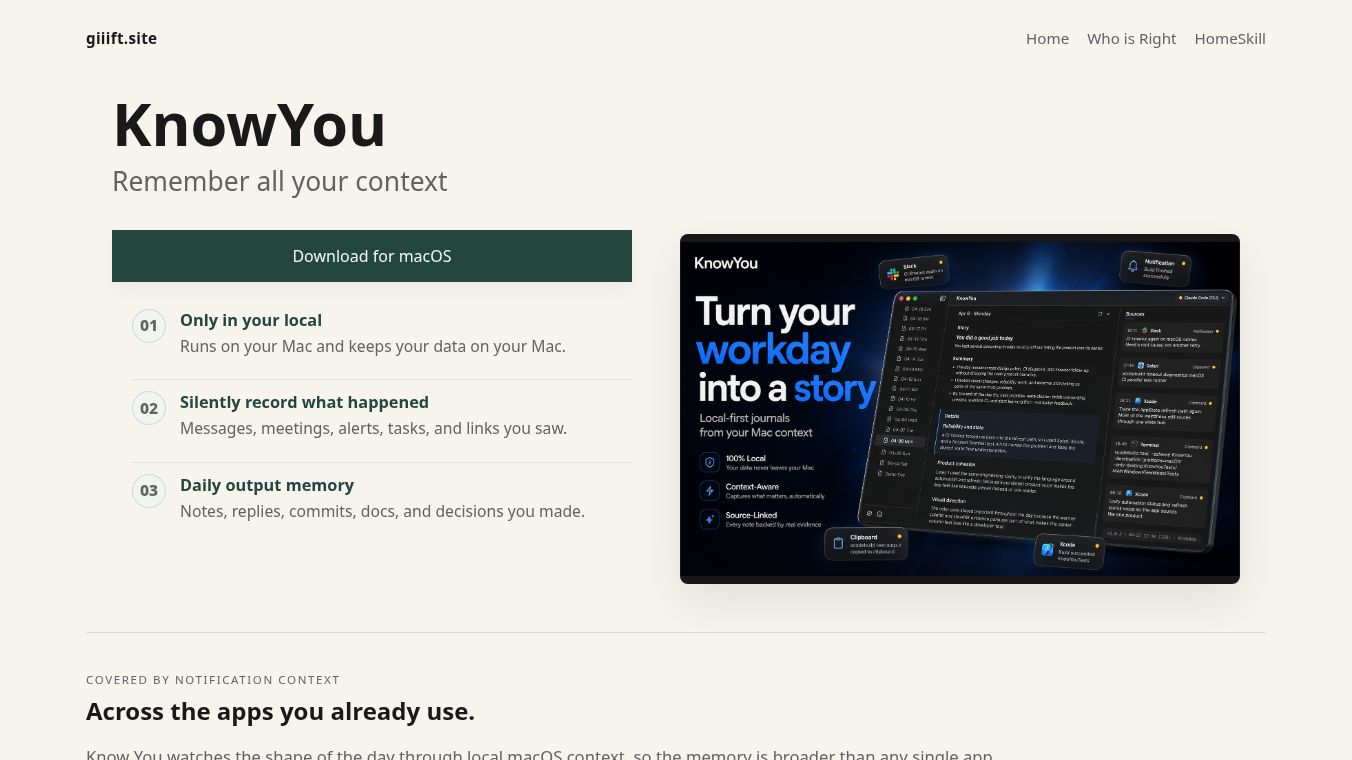Click the Context-Aware lightning icon
Image resolution: width=1352 pixels, height=760 pixels.
click(x=710, y=491)
